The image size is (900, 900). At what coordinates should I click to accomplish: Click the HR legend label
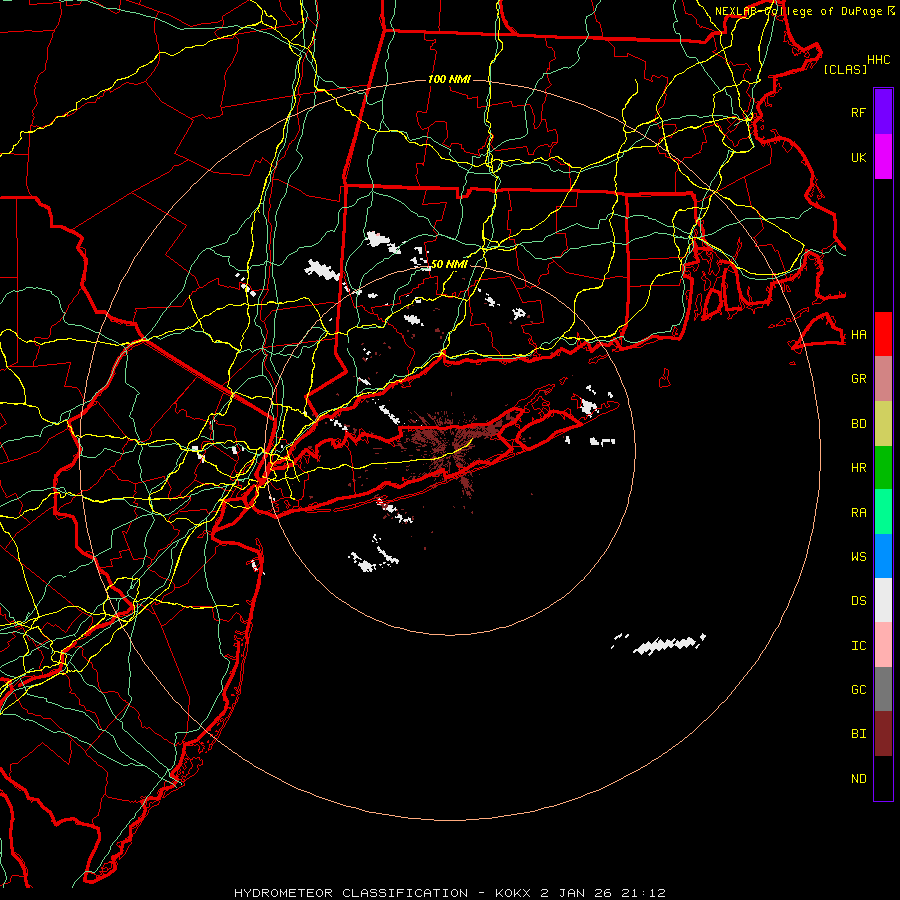click(858, 468)
